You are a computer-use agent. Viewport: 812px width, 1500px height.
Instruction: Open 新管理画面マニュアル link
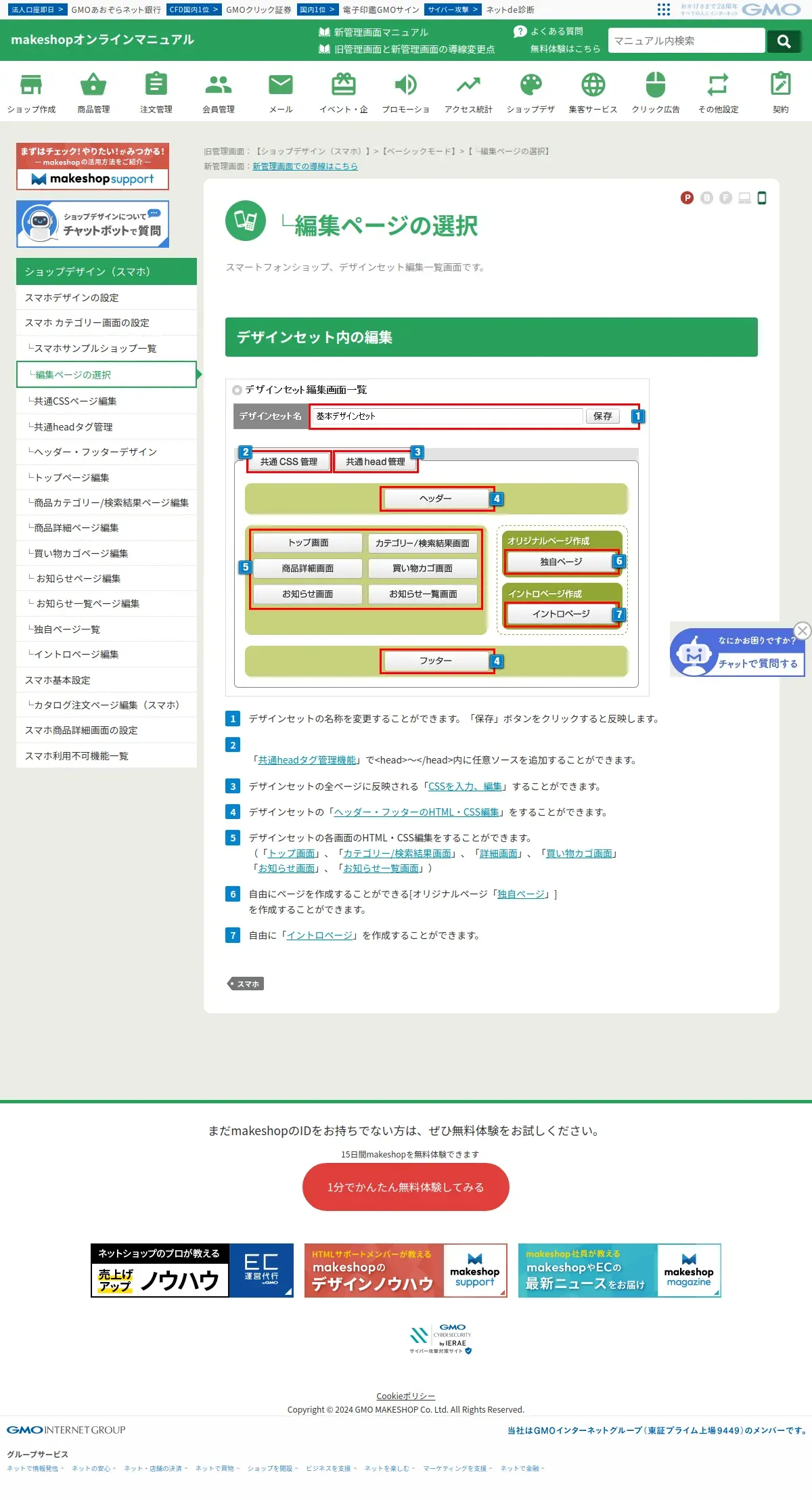(x=374, y=32)
